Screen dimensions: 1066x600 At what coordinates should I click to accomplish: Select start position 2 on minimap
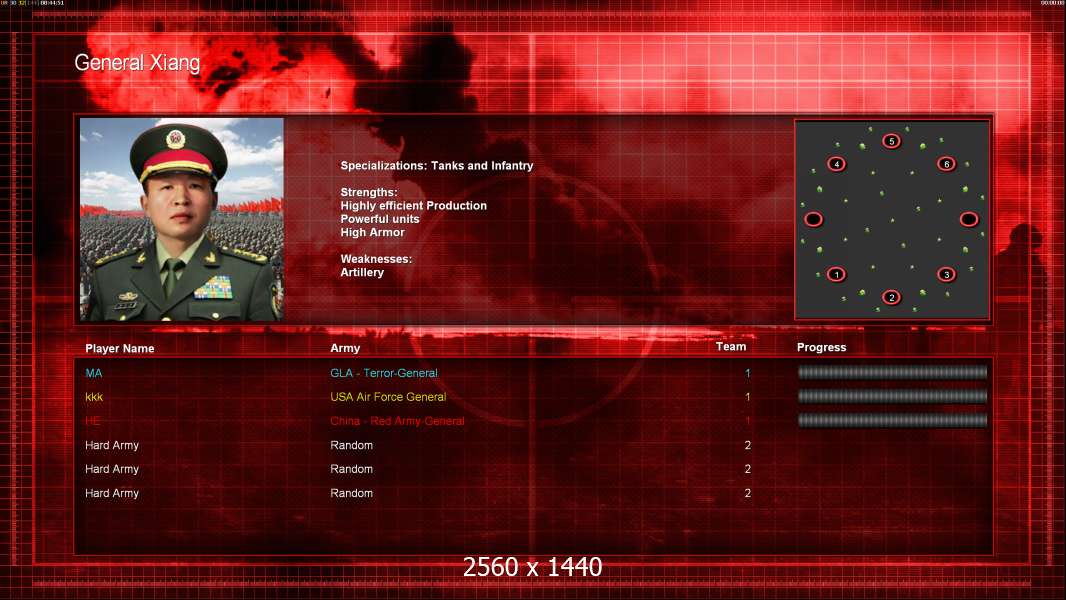(x=891, y=298)
